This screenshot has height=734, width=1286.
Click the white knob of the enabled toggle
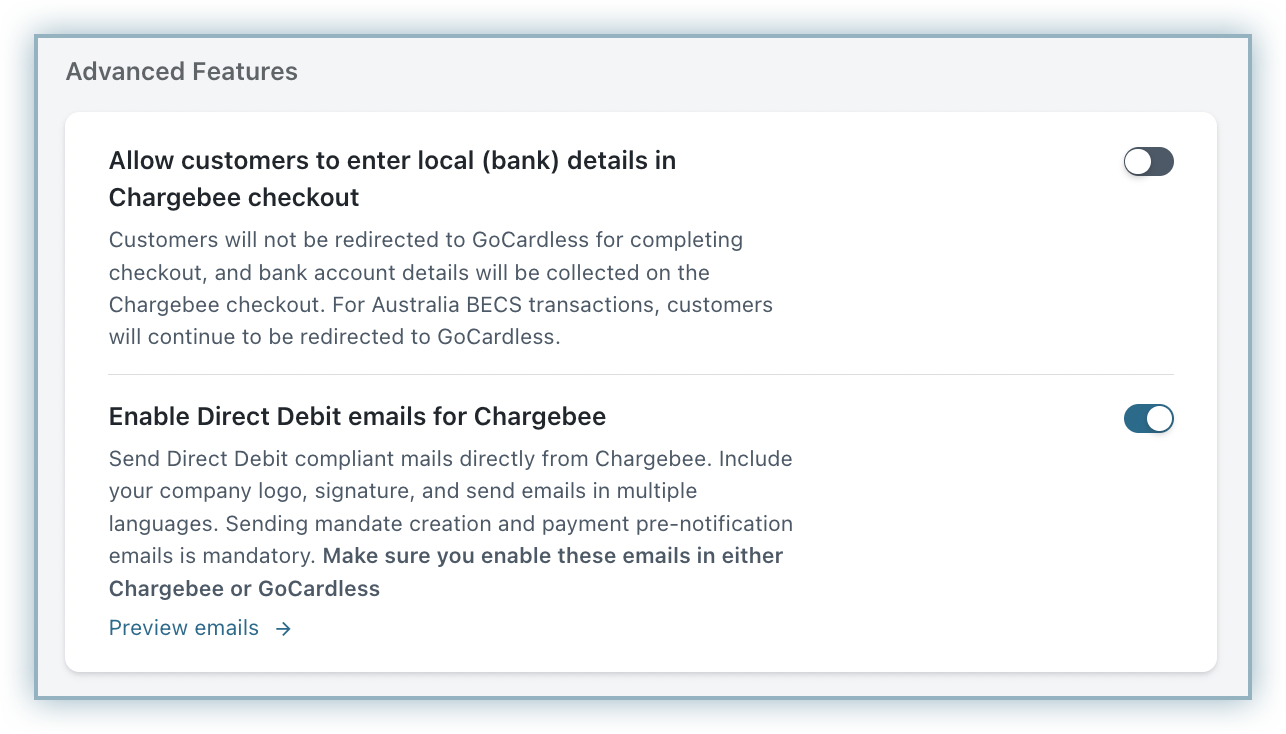(x=1159, y=419)
